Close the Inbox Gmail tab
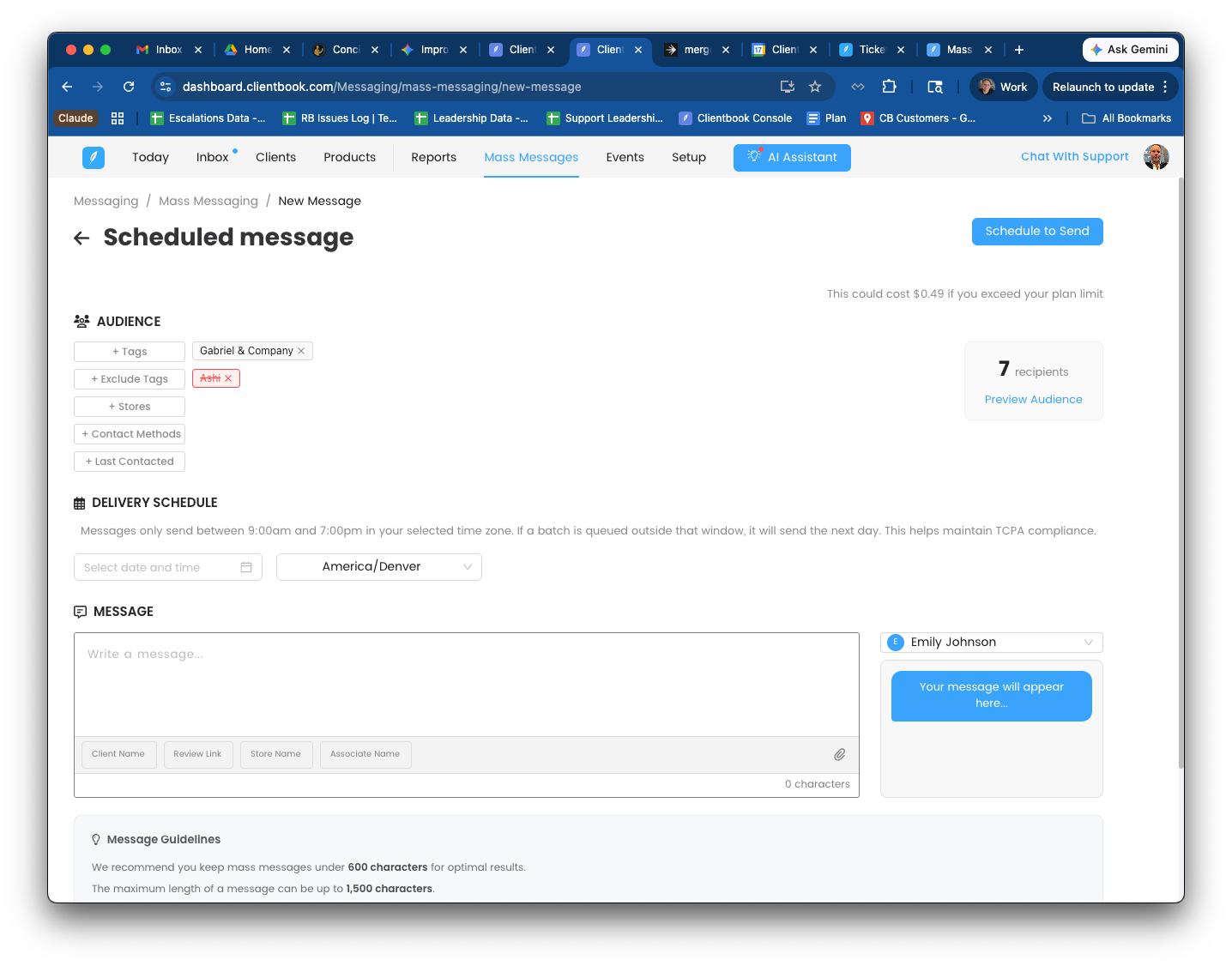The image size is (1232, 966). pos(198,50)
